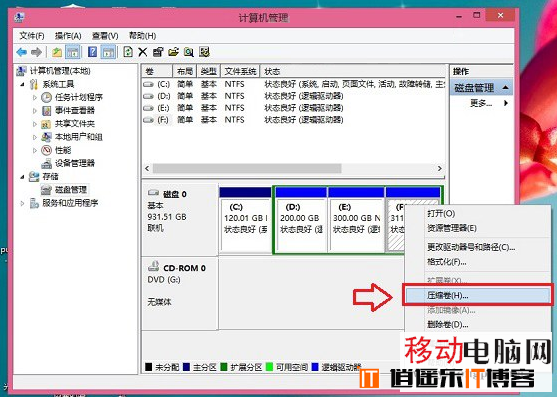Image resolution: width=557 pixels, height=397 pixels.
Task: Click the Help question mark toolbar icon
Action: click(x=92, y=53)
